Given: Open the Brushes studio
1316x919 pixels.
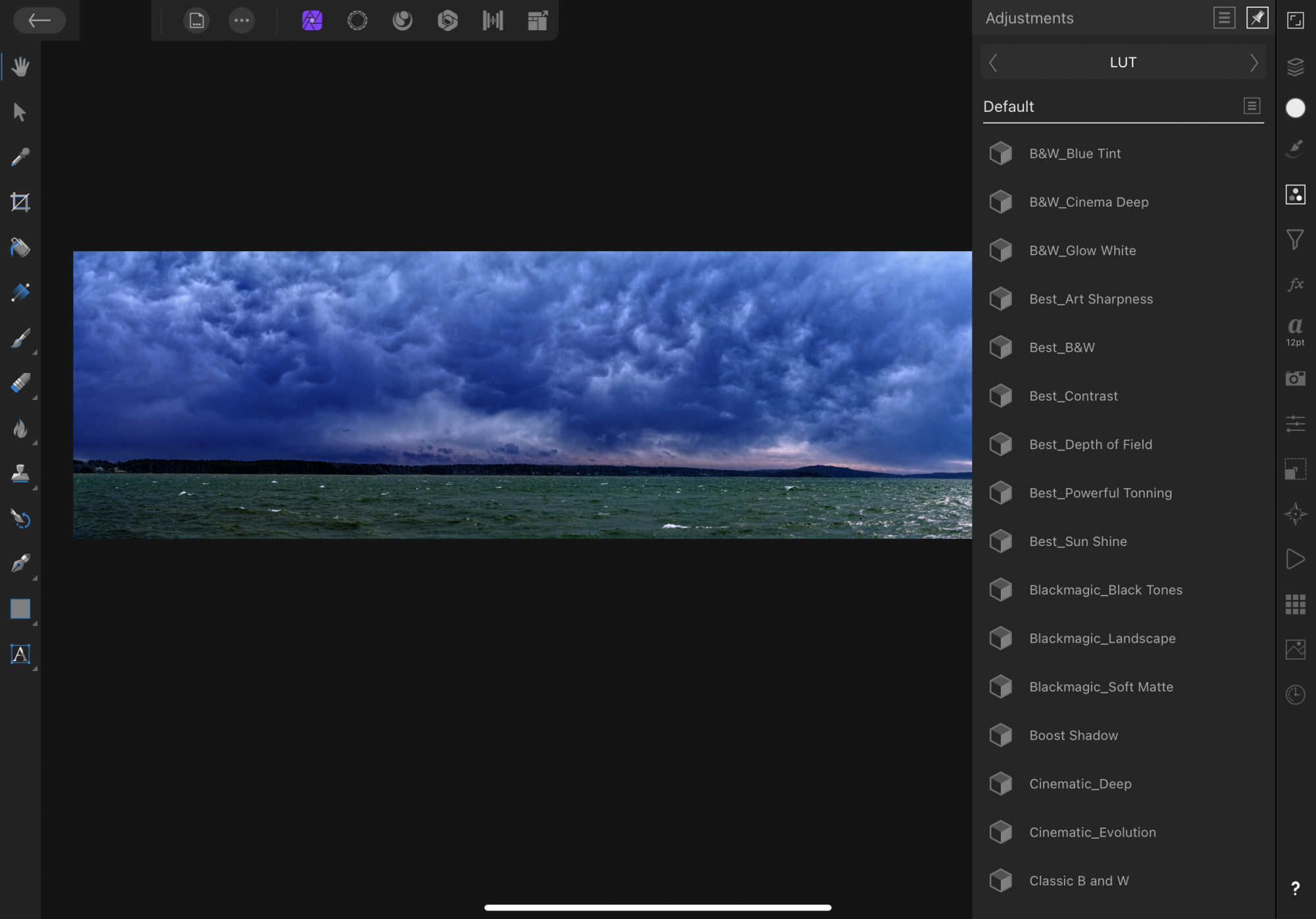Looking at the screenshot, I should (x=1295, y=149).
